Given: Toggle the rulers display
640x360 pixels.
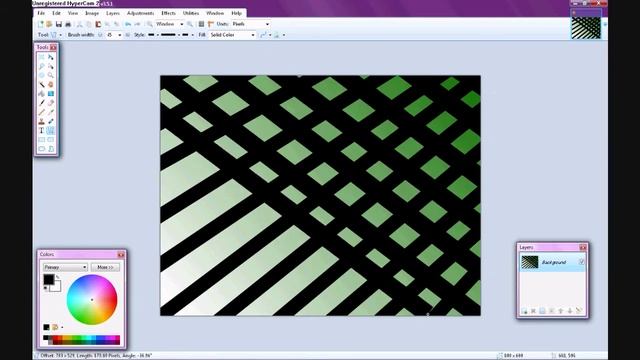Looking at the screenshot, I should pos(210,24).
